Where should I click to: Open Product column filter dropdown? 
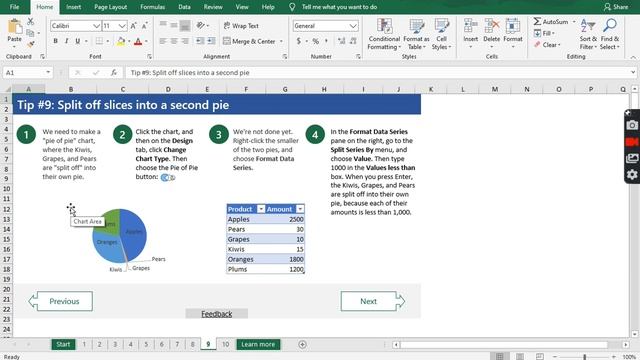[260, 209]
